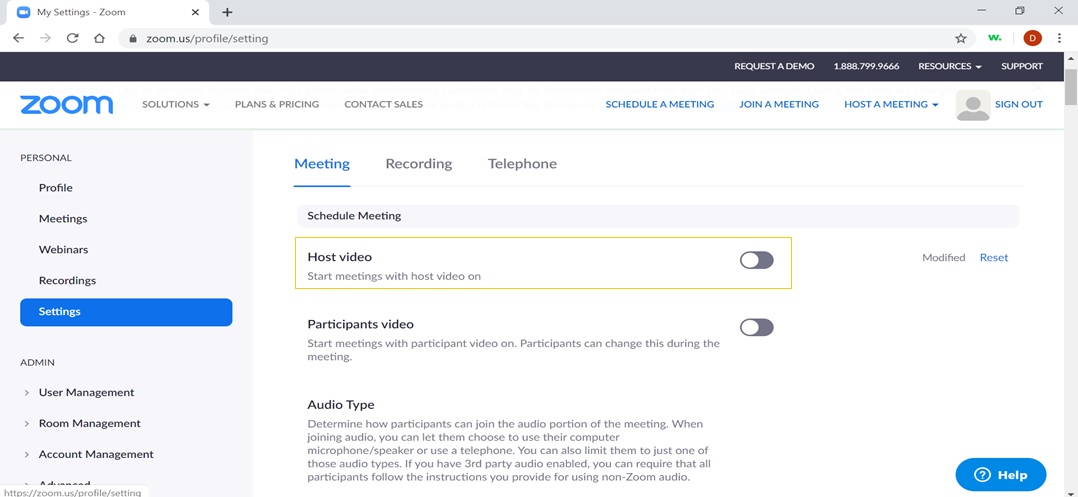This screenshot has height=497, width=1078.
Task: Click the blue Help button
Action: 1000,474
